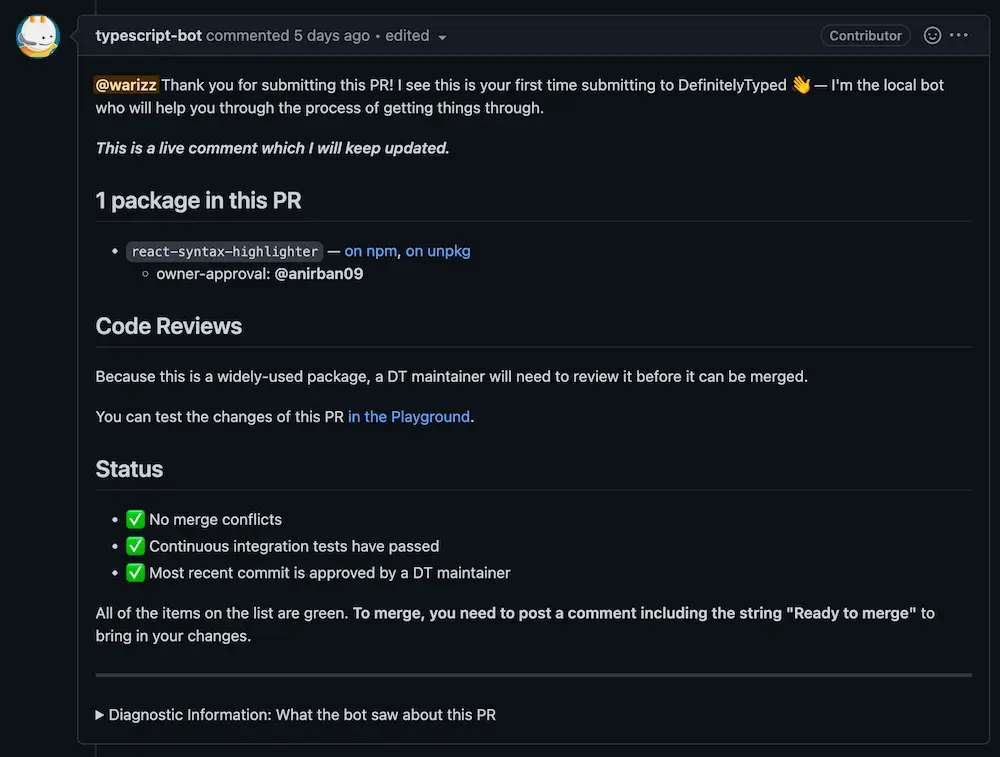Select the green check beside 'No merge conflicts'
The width and height of the screenshot is (1000, 757).
click(135, 519)
